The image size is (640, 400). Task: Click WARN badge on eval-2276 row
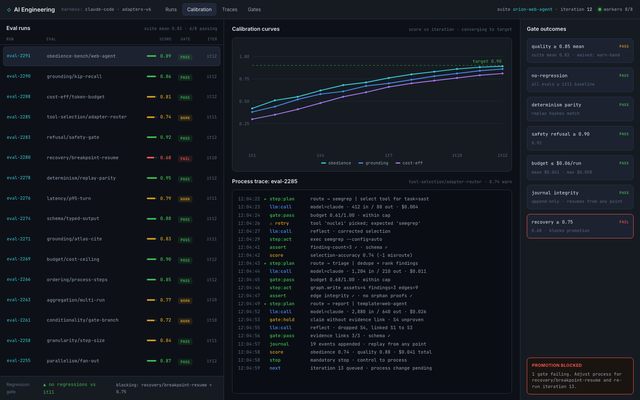click(x=185, y=199)
